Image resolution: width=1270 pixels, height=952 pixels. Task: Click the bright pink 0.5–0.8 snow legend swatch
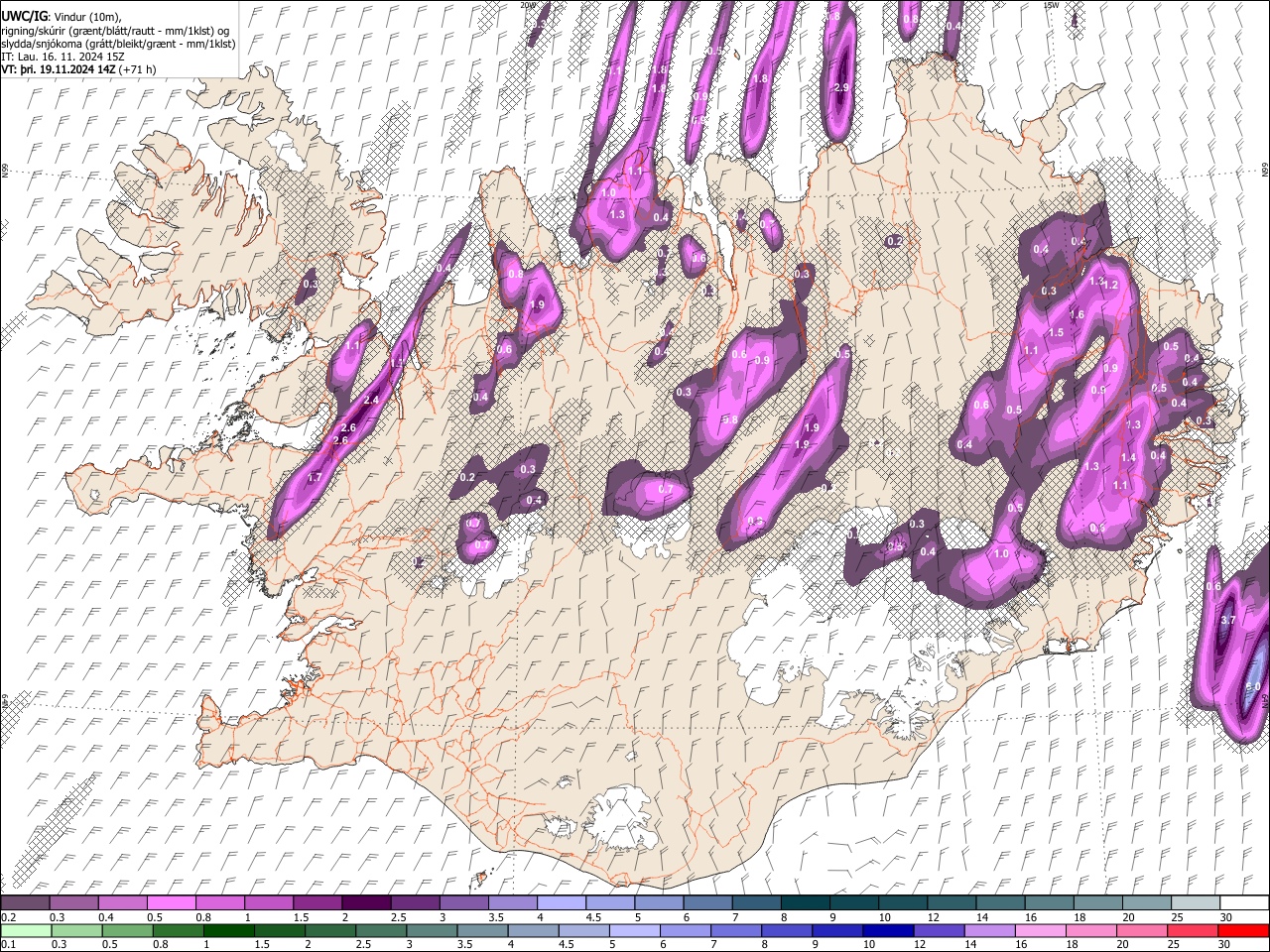(172, 902)
